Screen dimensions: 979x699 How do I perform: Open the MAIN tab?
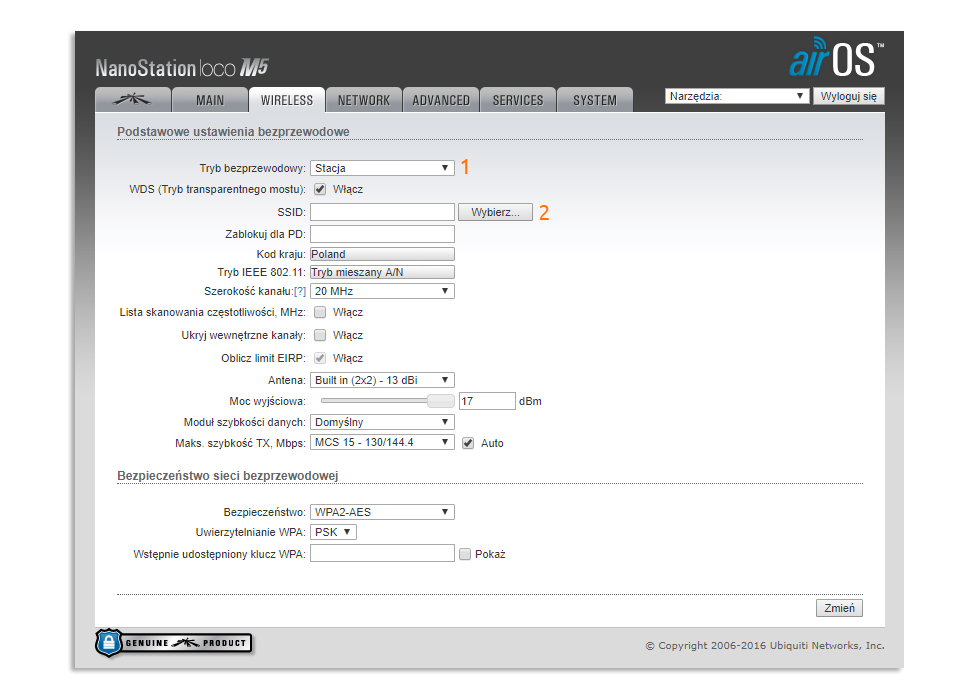click(210, 100)
